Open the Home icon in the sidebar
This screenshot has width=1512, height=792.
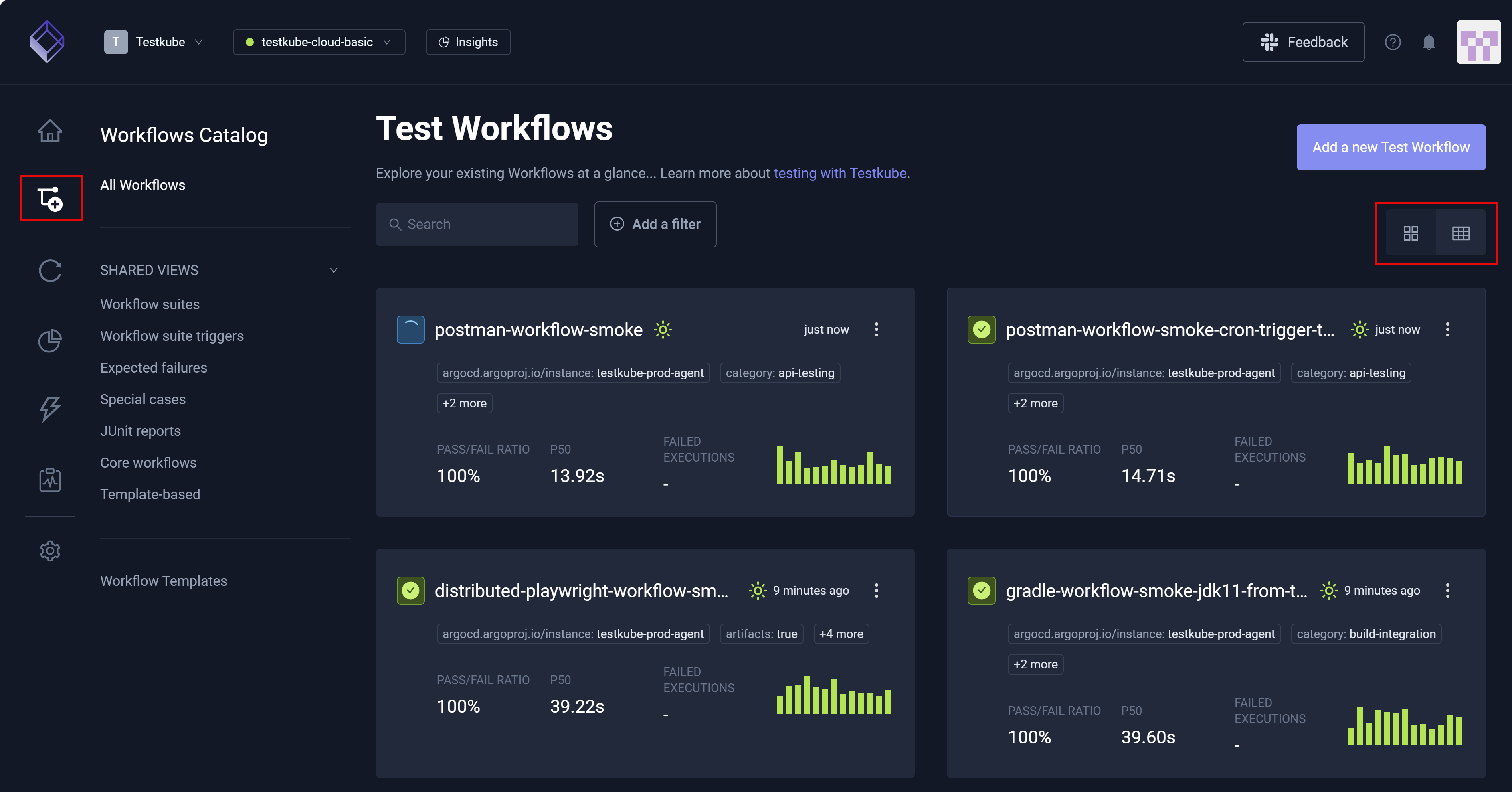pos(51,130)
